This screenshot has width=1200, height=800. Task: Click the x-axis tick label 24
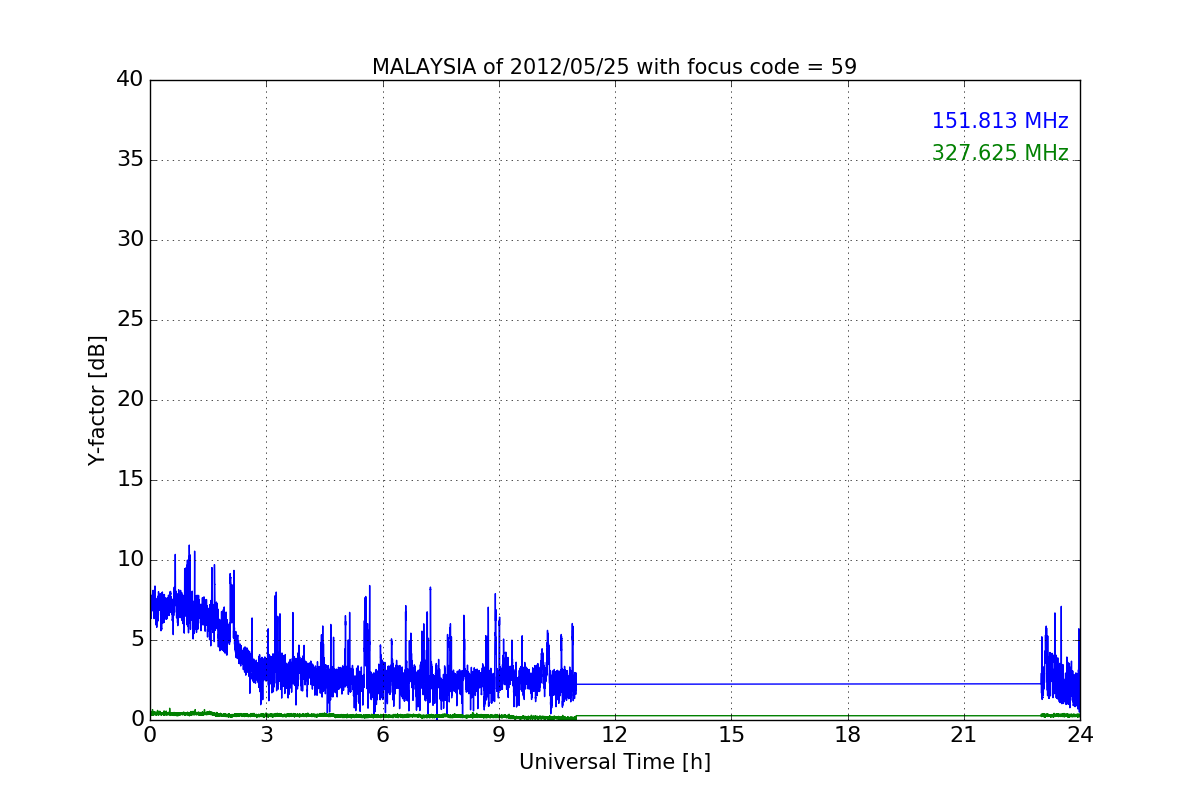1080,734
